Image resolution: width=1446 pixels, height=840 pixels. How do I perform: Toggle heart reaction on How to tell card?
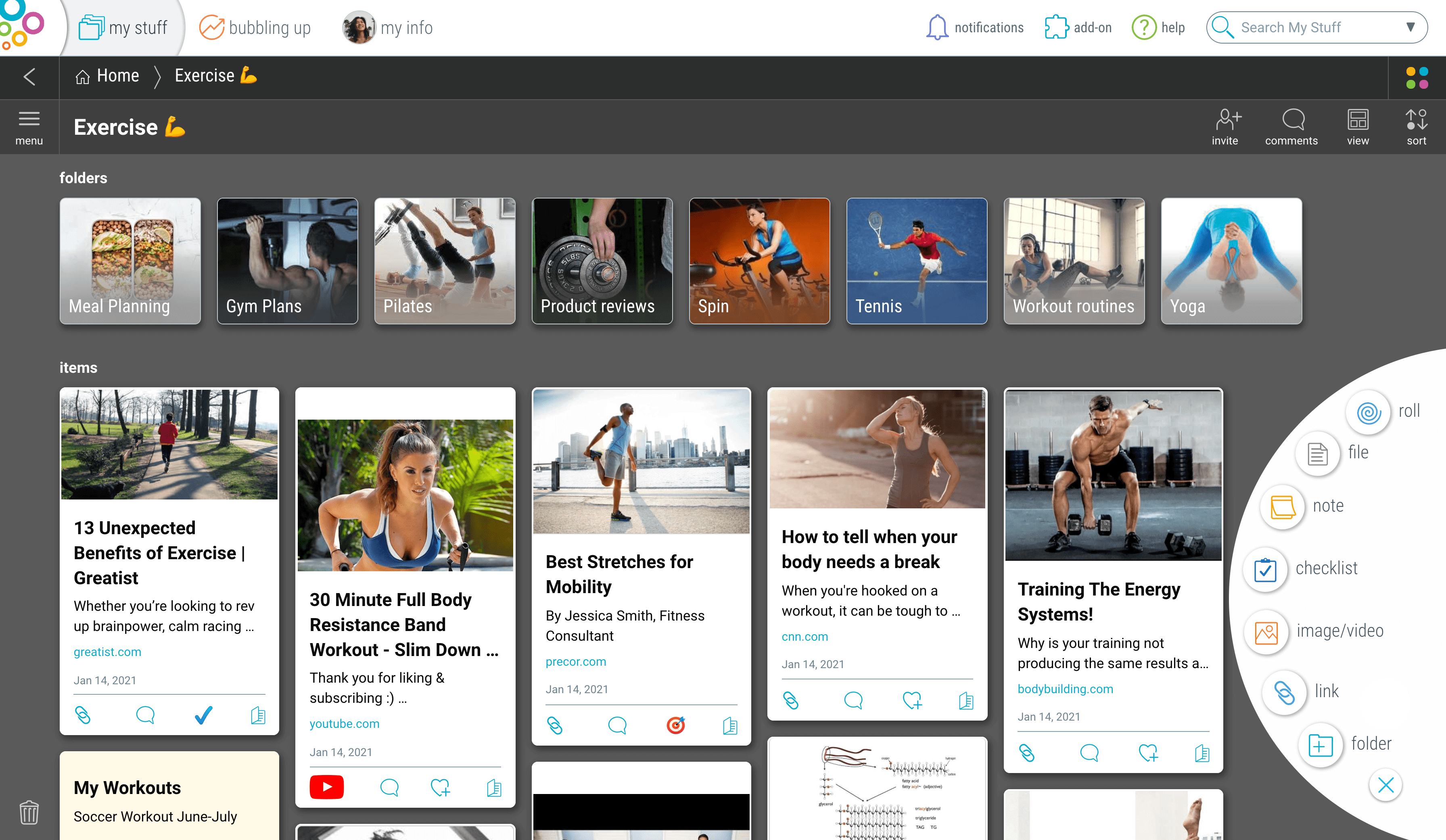pos(912,700)
